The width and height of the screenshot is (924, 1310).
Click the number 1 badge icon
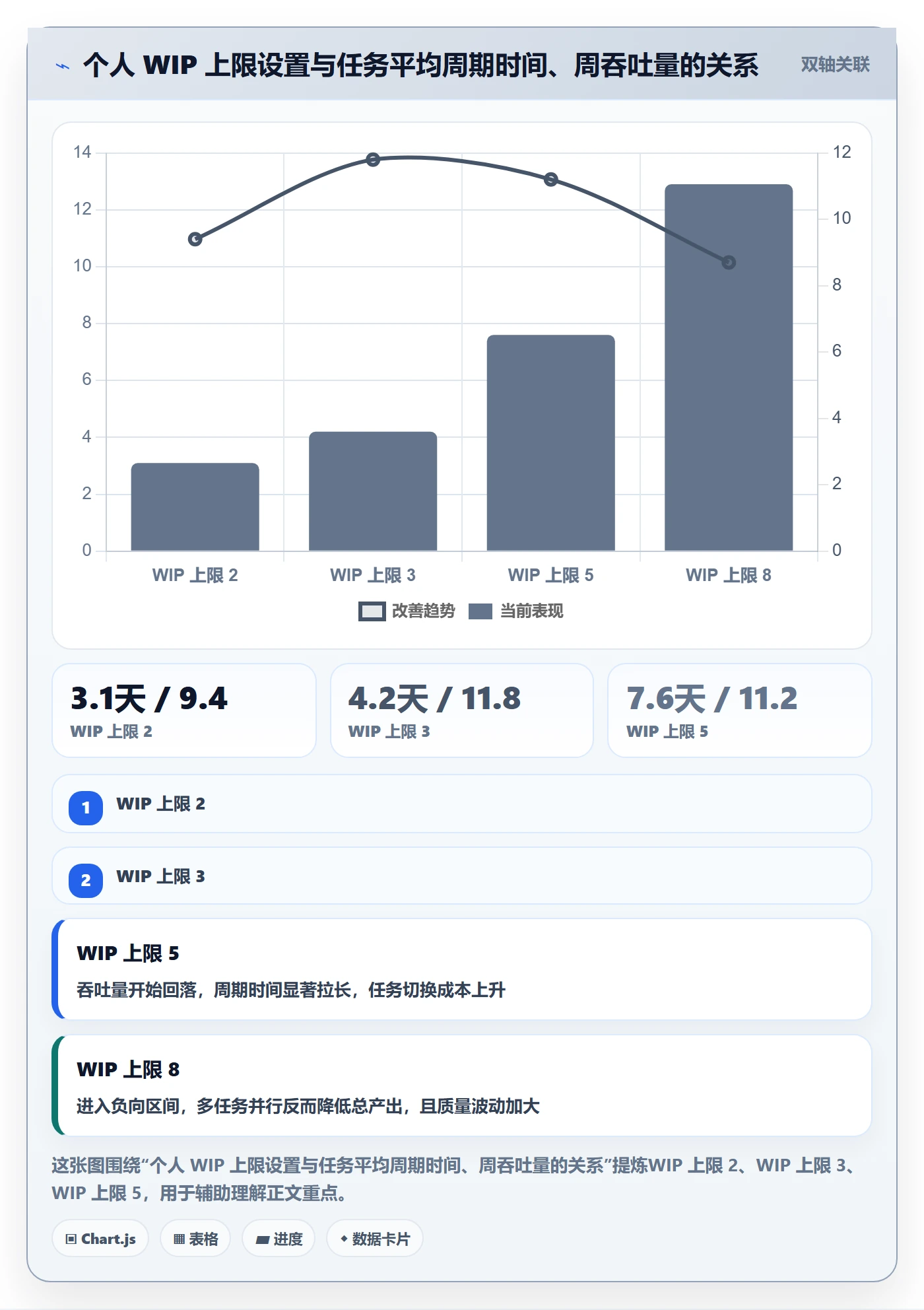86,808
